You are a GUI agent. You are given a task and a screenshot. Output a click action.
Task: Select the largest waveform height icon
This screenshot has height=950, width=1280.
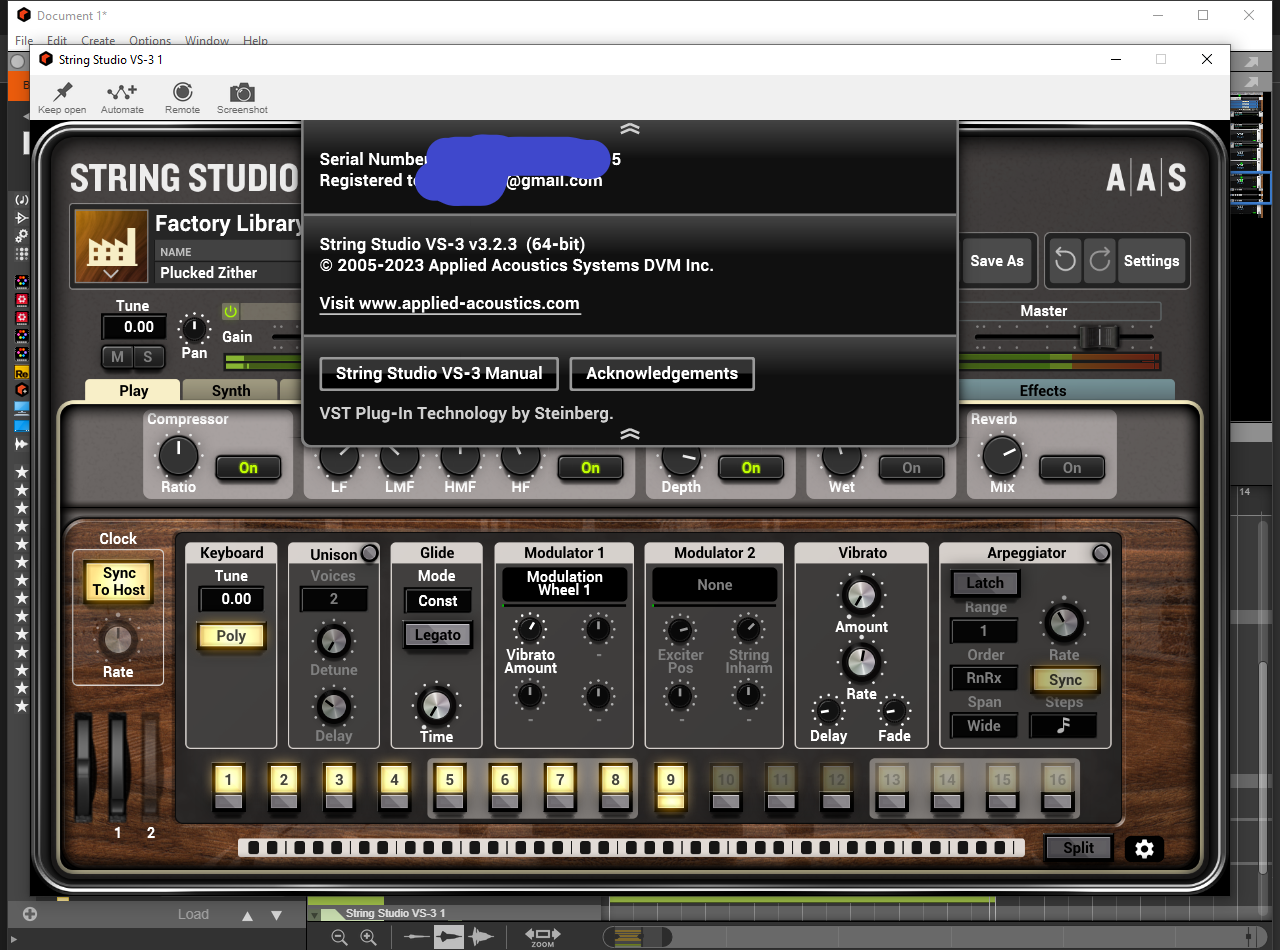[482, 937]
